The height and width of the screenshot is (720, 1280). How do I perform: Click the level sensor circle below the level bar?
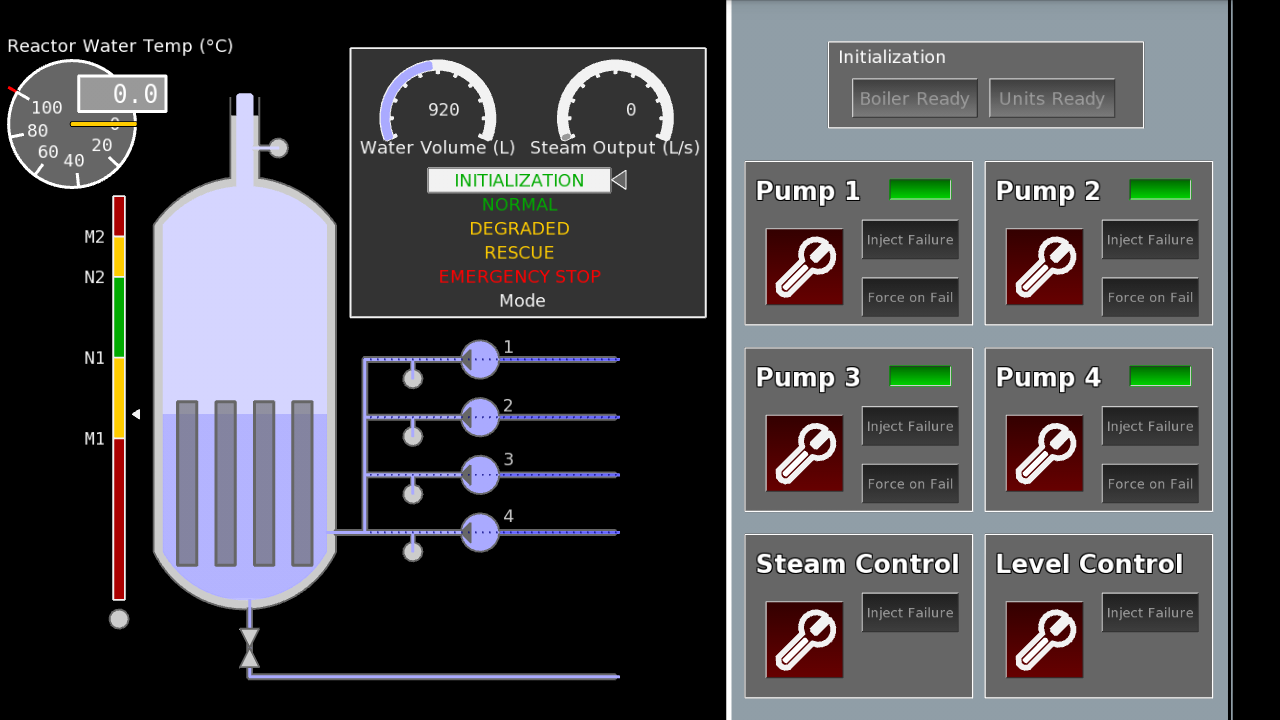pyautogui.click(x=119, y=619)
